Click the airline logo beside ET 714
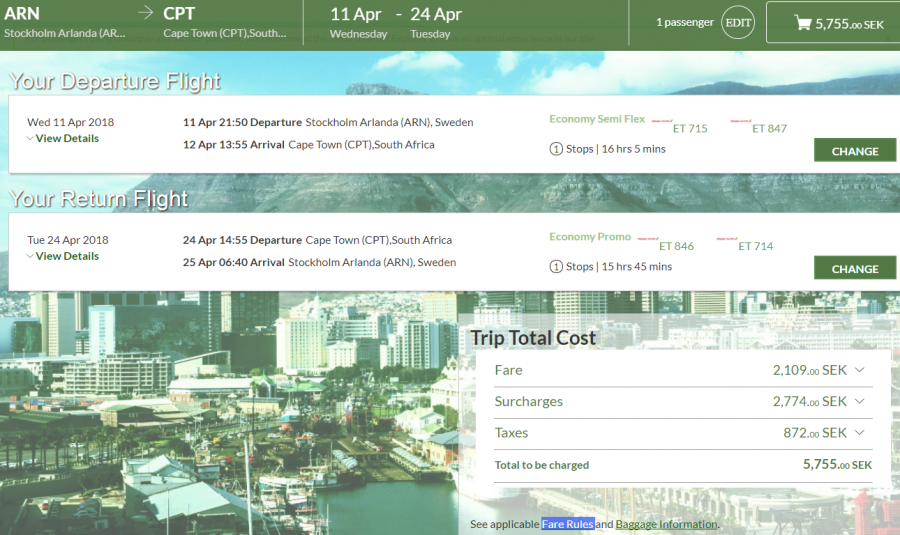900x535 pixels. (727, 240)
